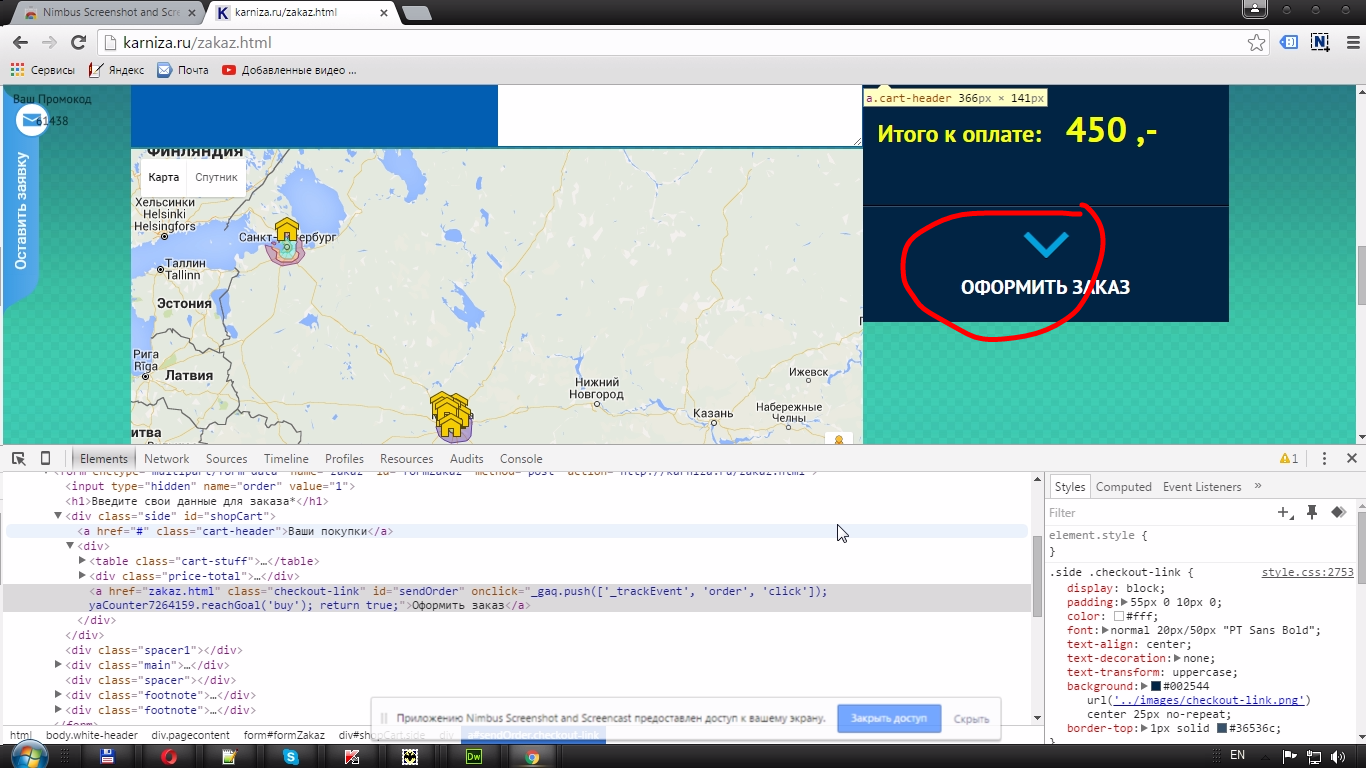
Task: Open the Оставить заявку side tab
Action: [21, 211]
